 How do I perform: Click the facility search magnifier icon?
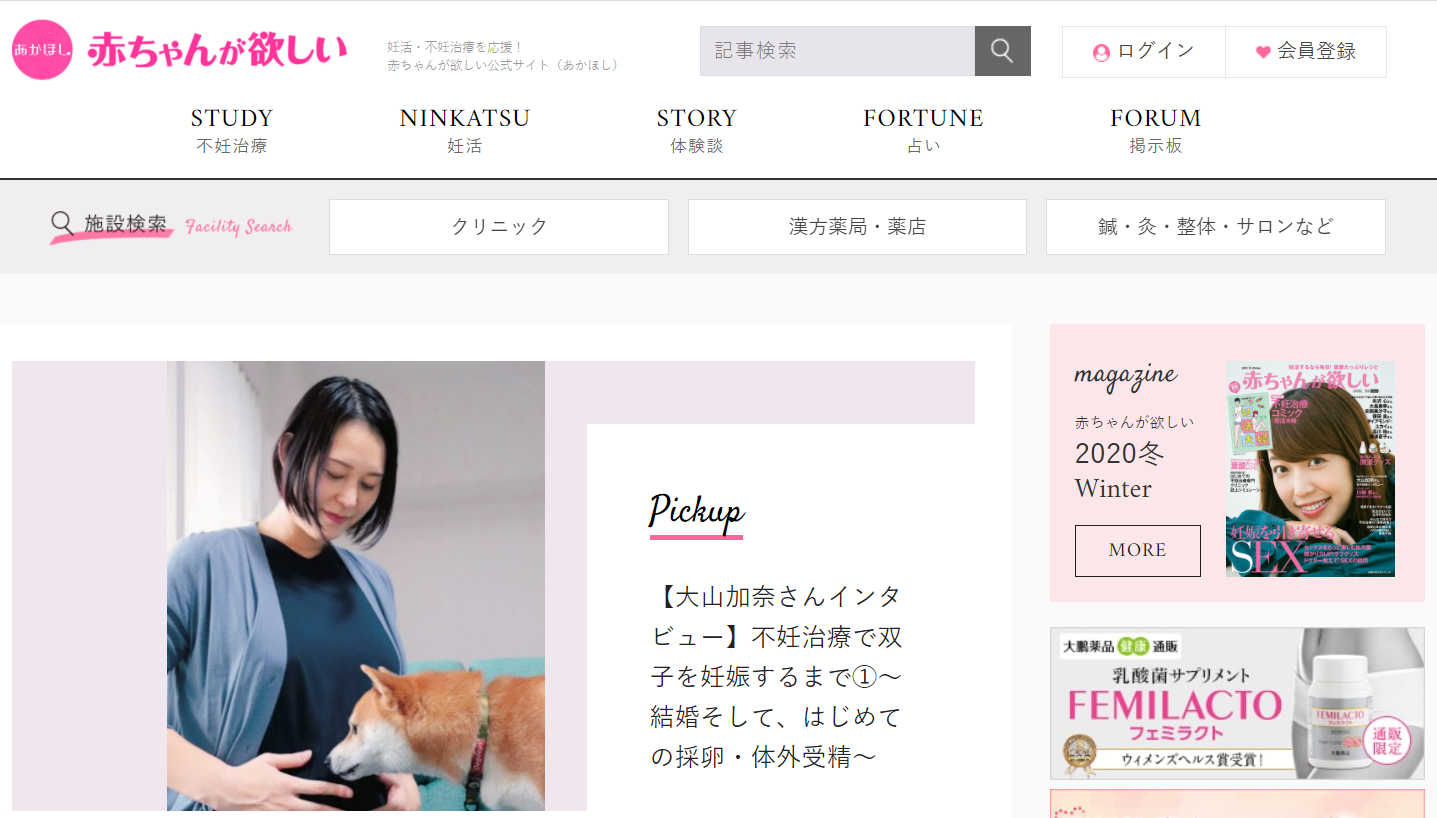point(62,223)
